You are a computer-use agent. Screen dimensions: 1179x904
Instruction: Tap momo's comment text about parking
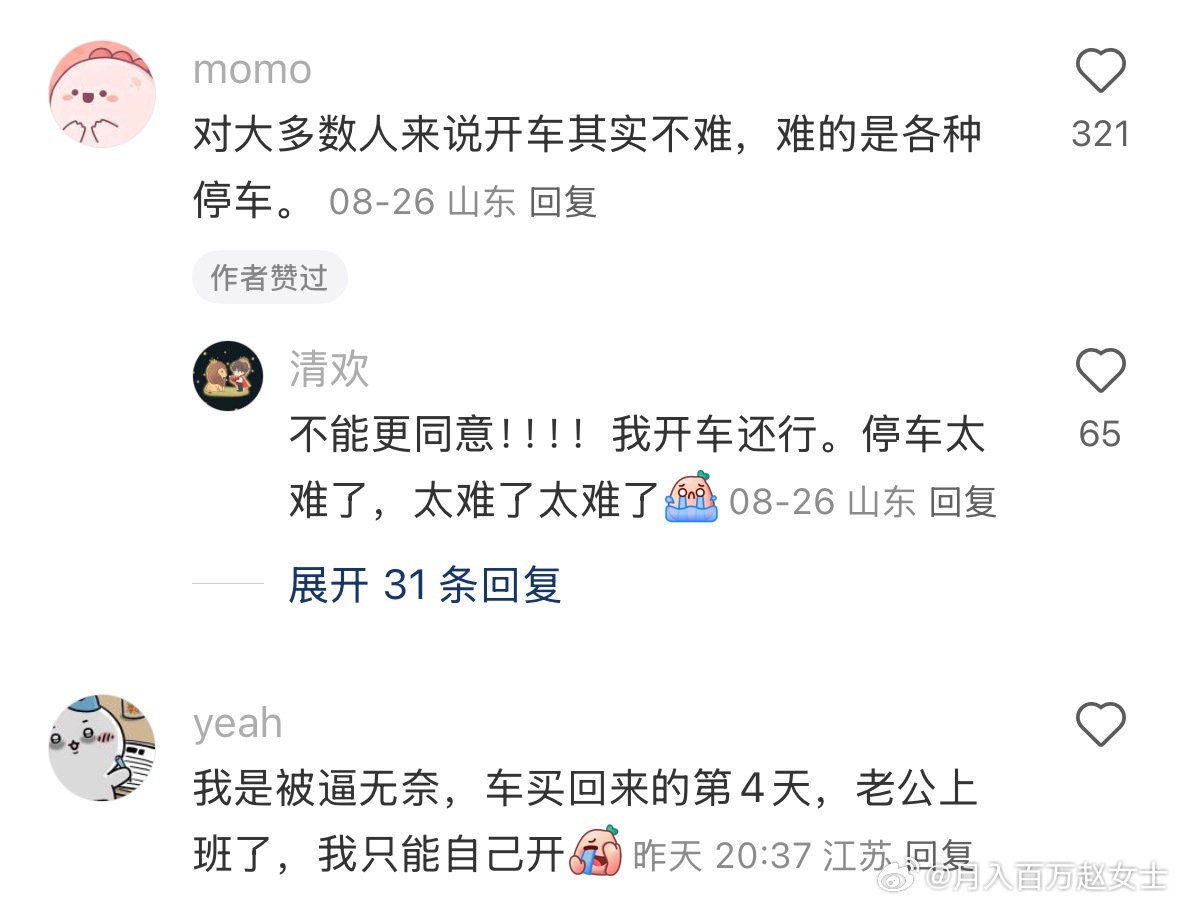click(x=586, y=167)
